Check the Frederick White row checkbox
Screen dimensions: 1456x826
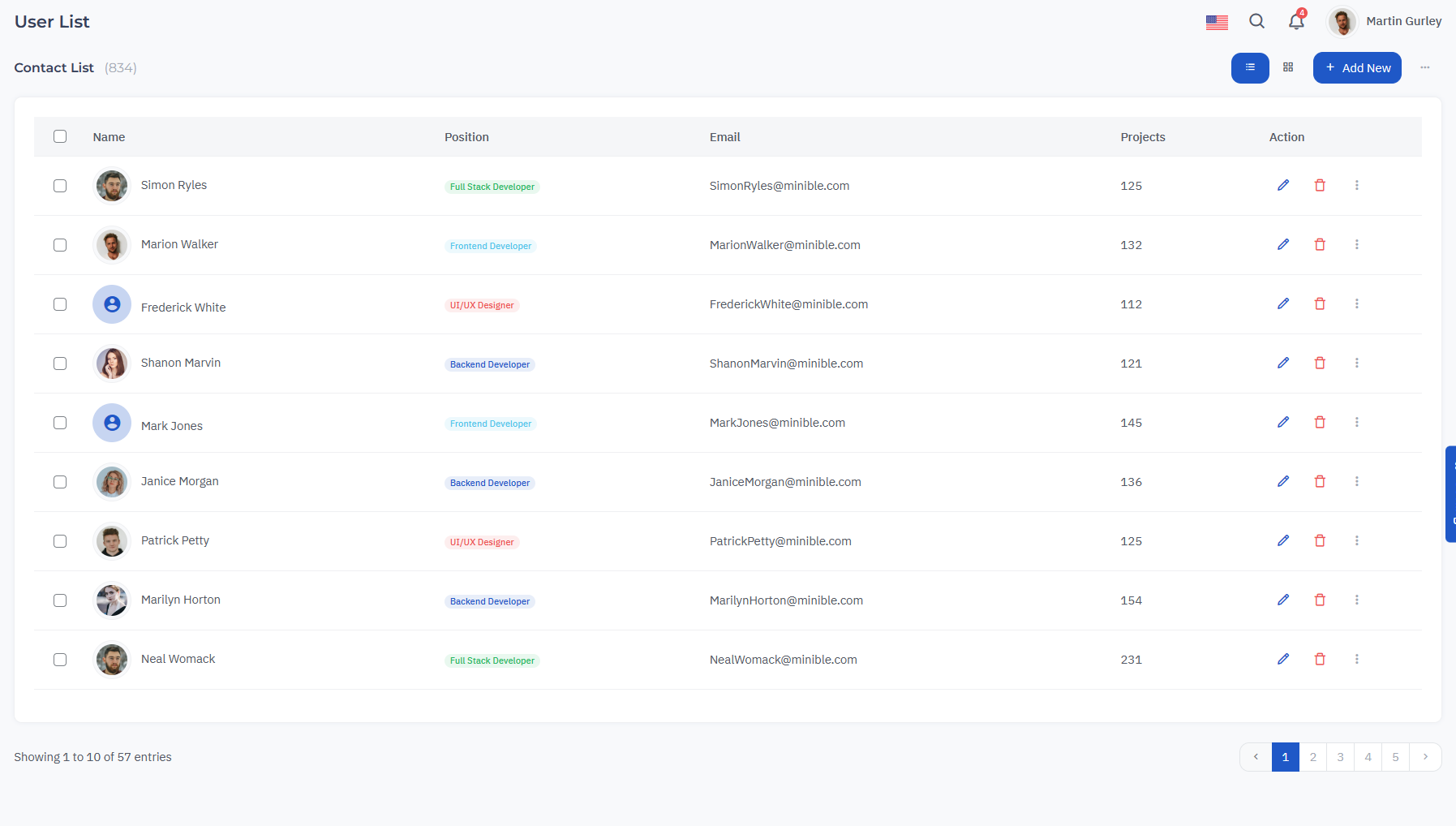click(60, 304)
